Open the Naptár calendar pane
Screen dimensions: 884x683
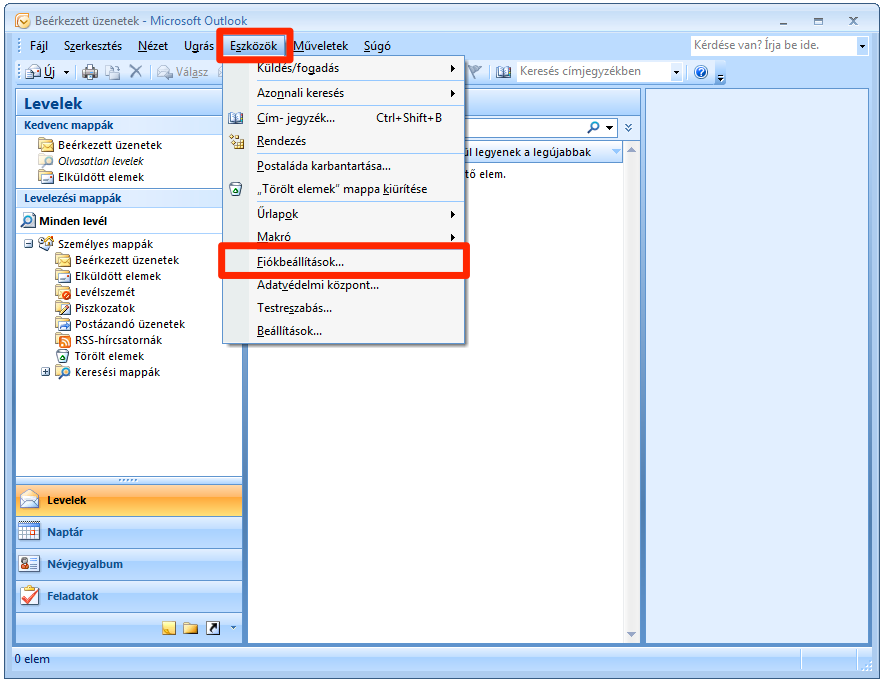click(128, 532)
